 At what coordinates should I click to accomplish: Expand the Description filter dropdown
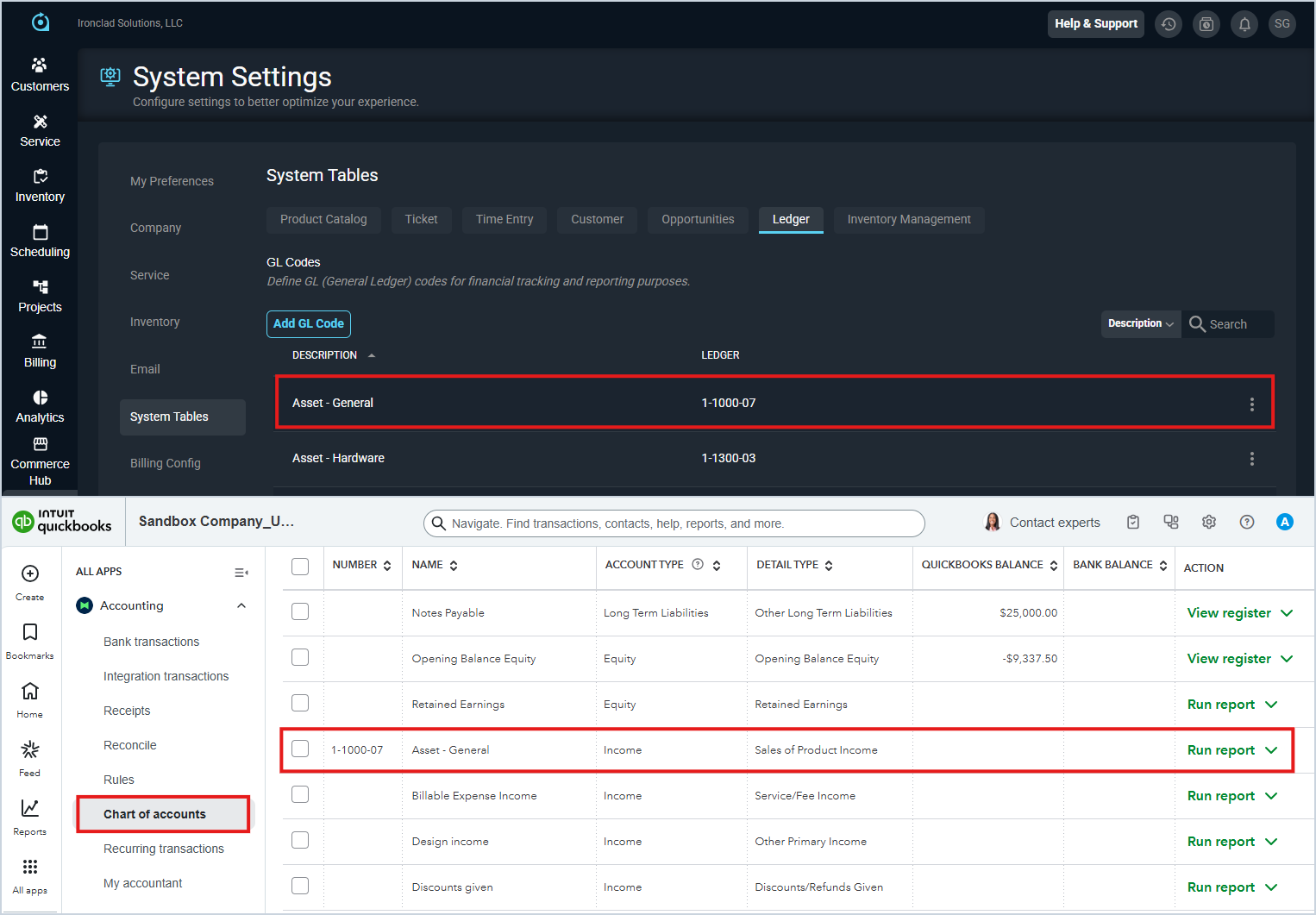(1140, 324)
